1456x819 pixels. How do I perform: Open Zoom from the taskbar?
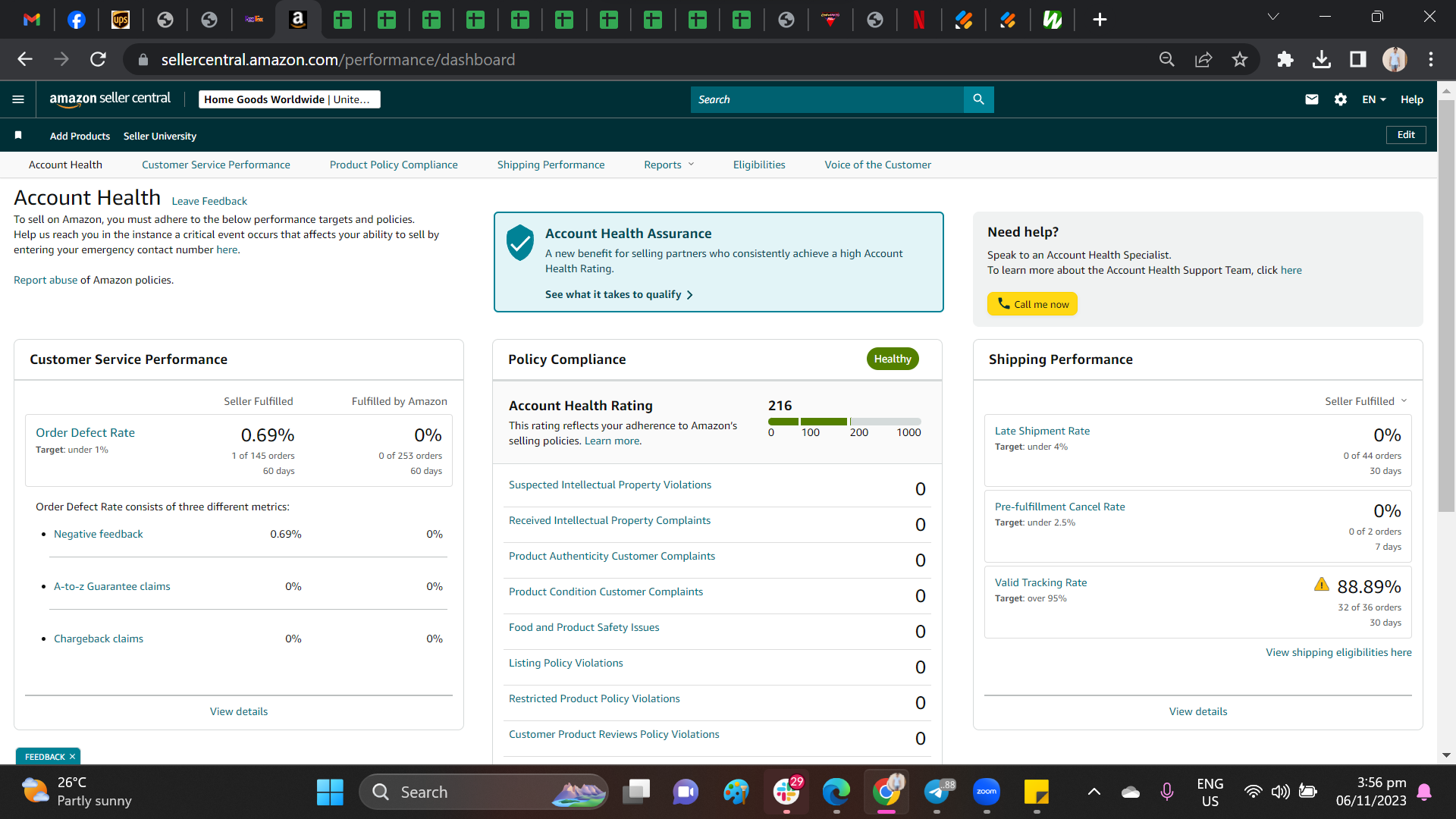tap(986, 792)
